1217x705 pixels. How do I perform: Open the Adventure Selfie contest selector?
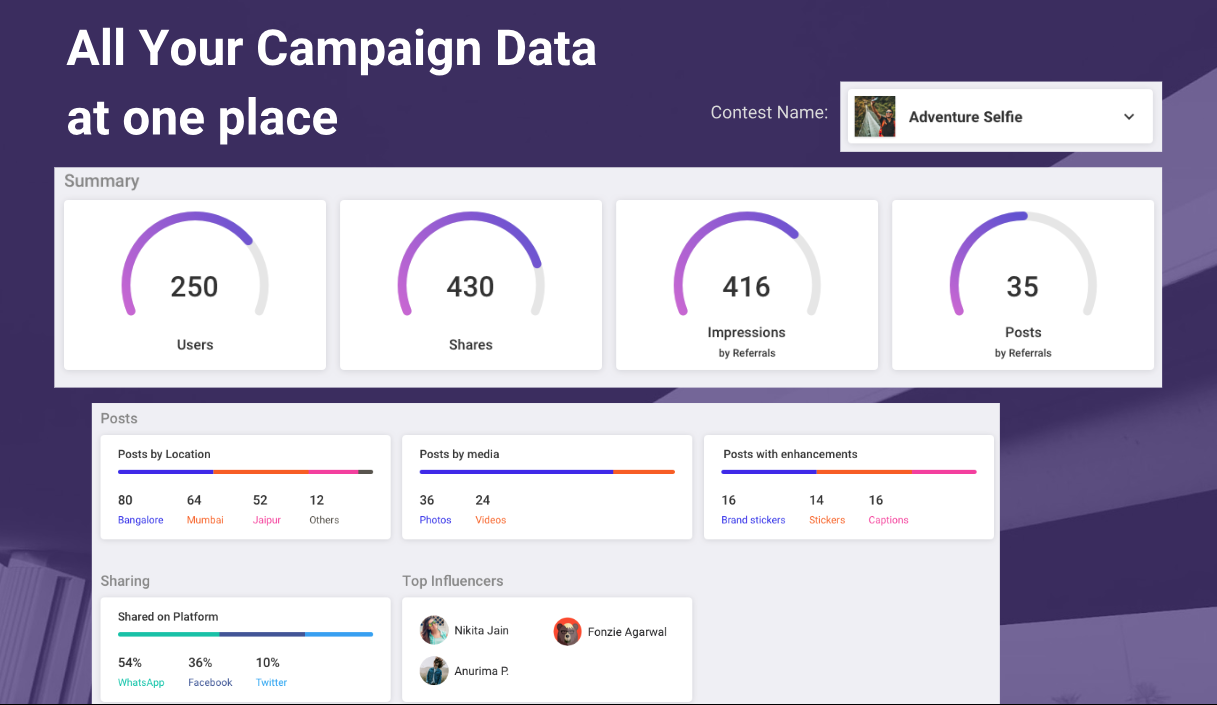pos(1000,117)
